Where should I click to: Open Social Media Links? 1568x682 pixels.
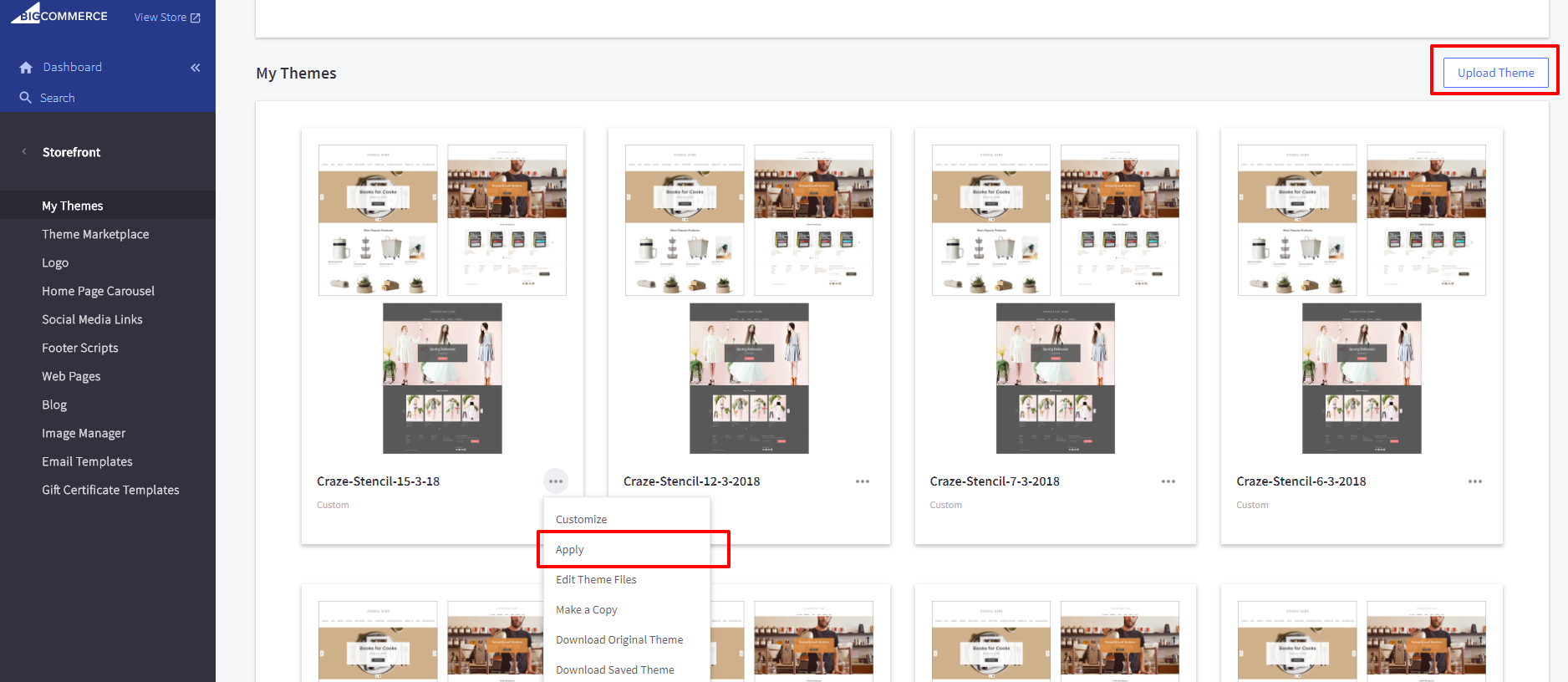click(92, 319)
